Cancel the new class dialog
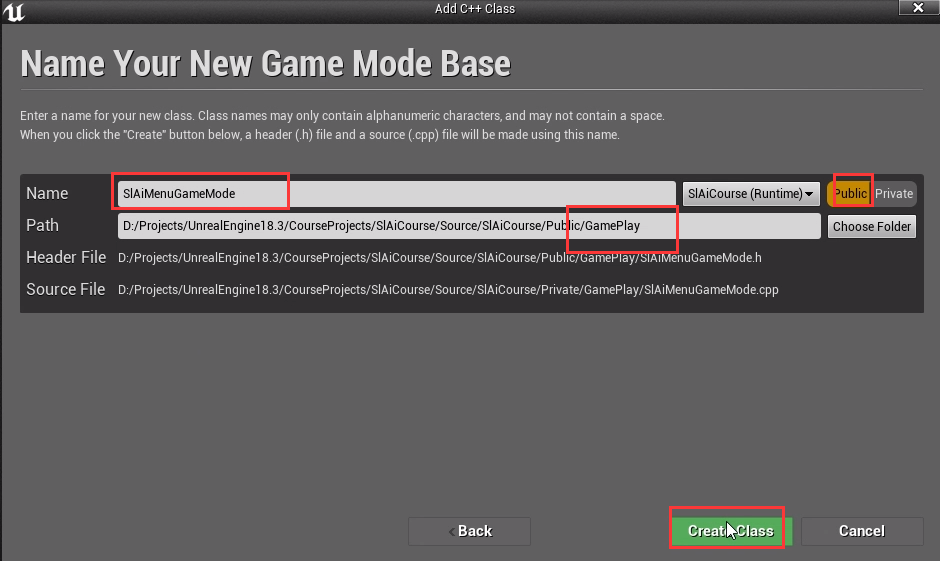The height and width of the screenshot is (561, 940). click(862, 531)
